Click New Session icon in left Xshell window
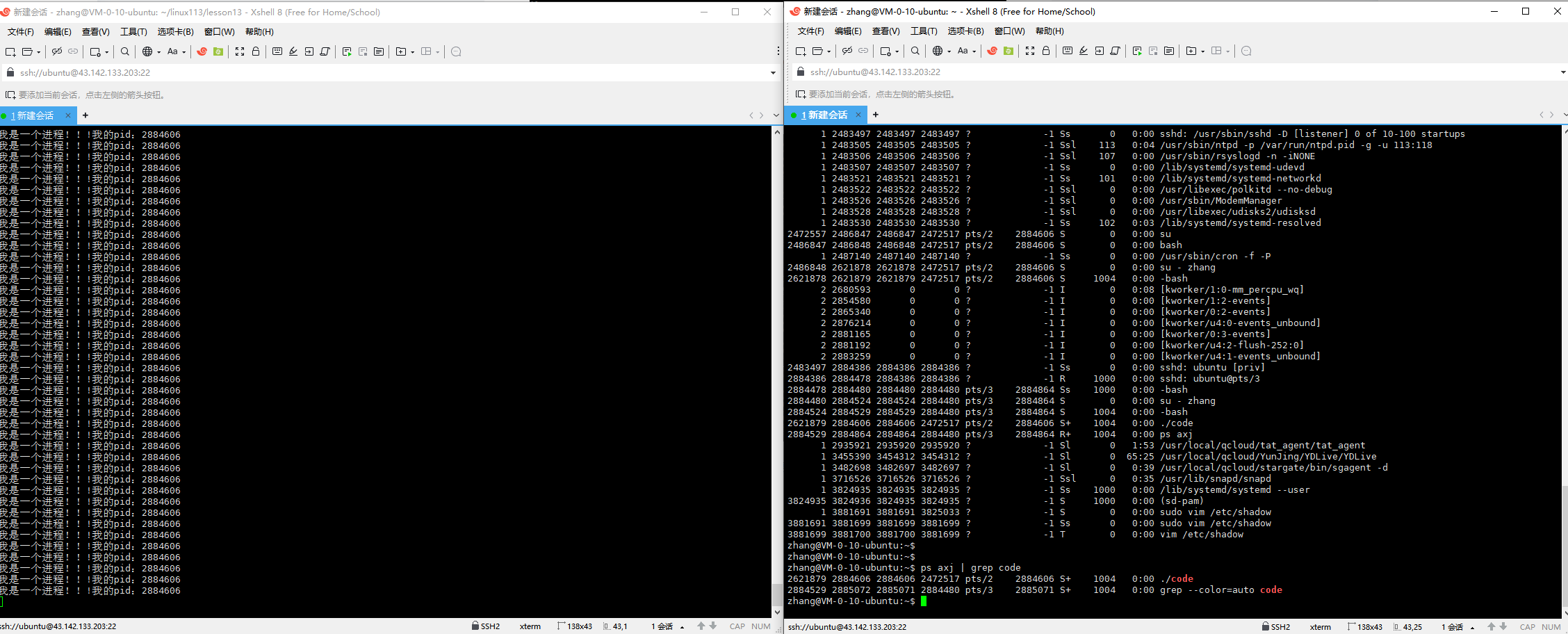The image size is (1568, 634). point(10,51)
